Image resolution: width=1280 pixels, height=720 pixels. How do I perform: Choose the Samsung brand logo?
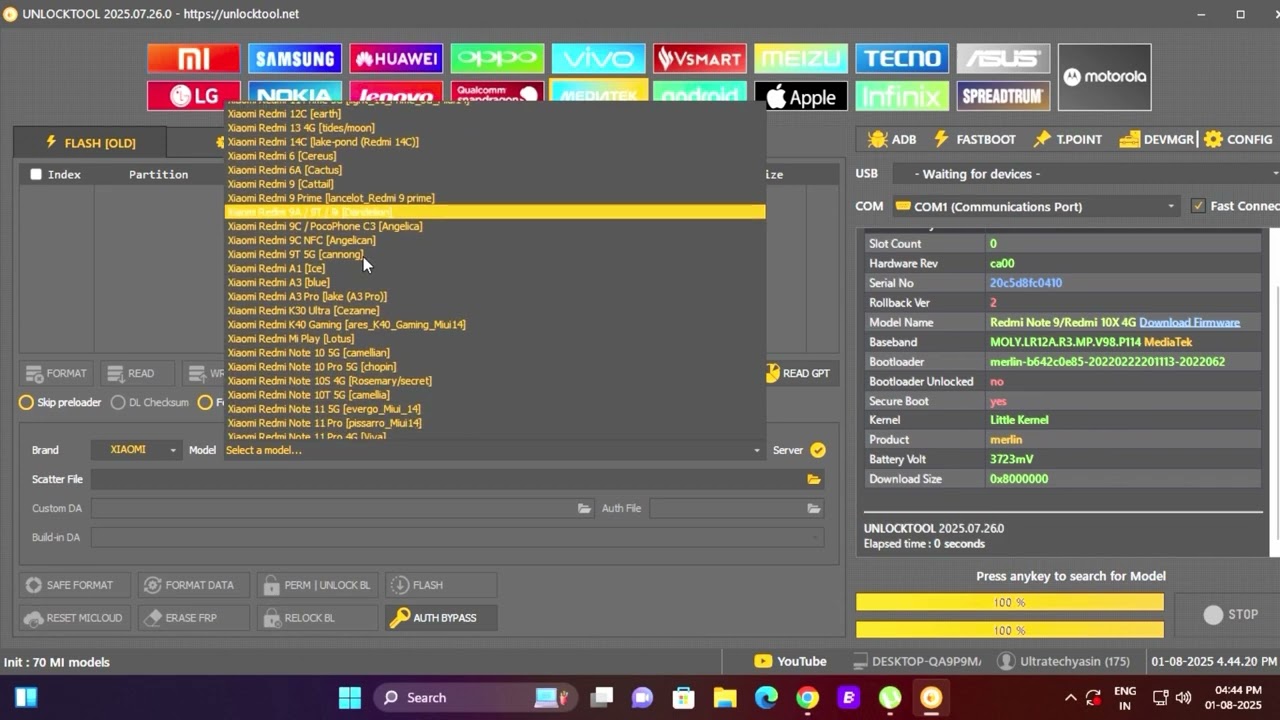(x=295, y=59)
